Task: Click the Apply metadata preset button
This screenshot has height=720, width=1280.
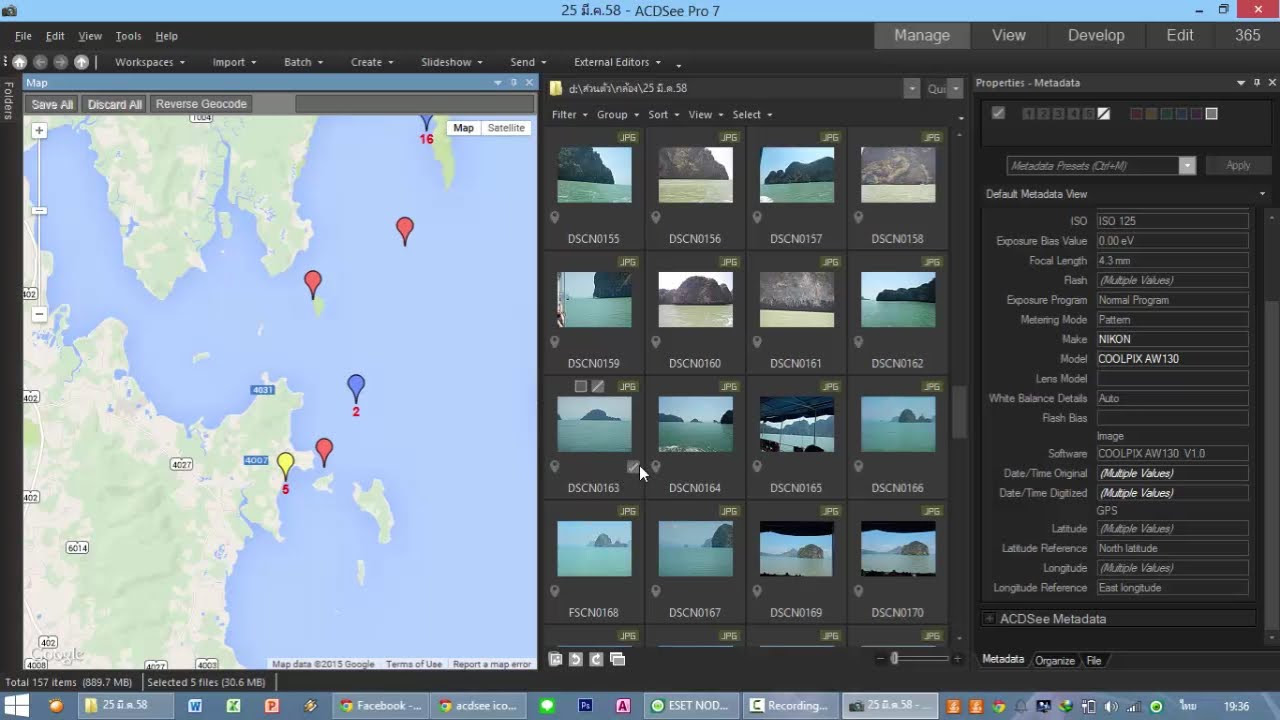Action: point(1238,165)
